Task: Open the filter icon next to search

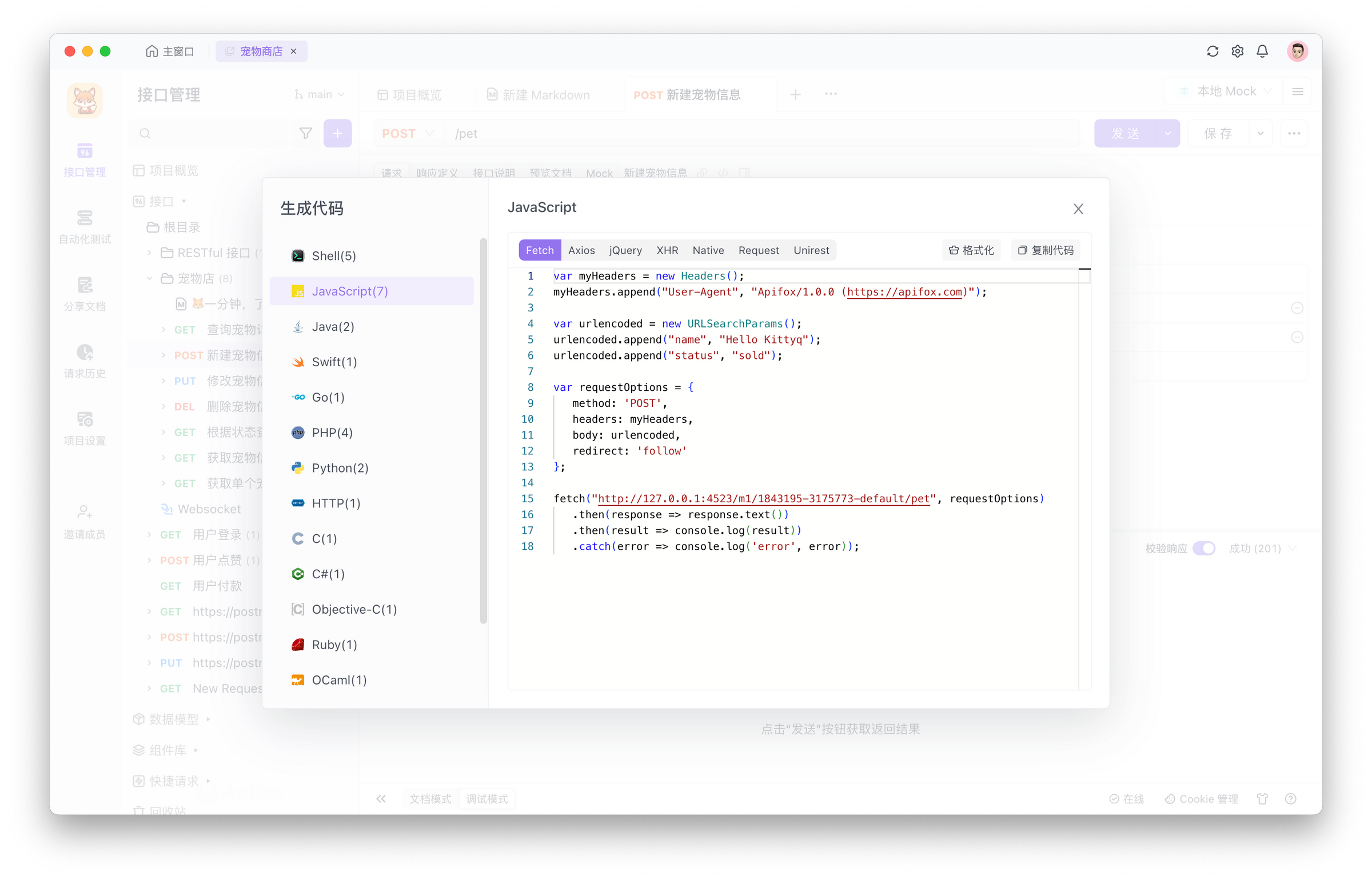Action: (x=306, y=133)
